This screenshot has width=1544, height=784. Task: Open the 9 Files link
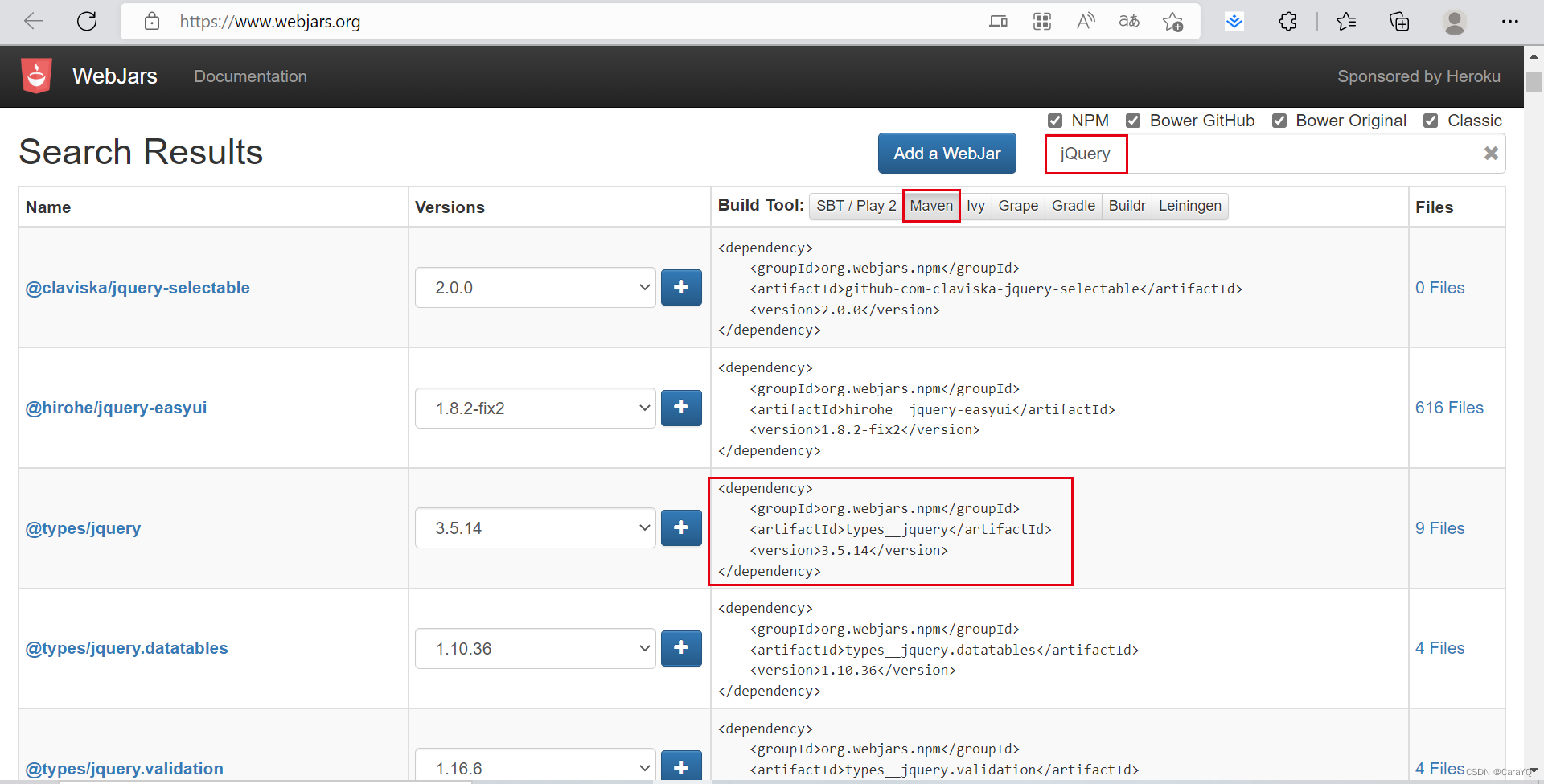point(1439,528)
